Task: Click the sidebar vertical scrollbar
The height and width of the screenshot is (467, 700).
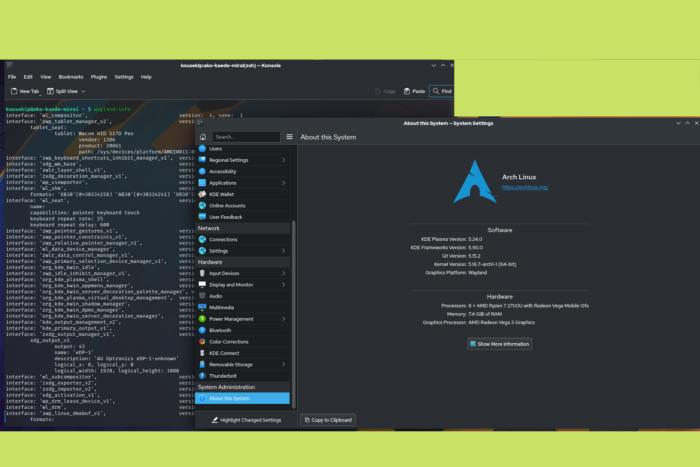Action: [293, 313]
